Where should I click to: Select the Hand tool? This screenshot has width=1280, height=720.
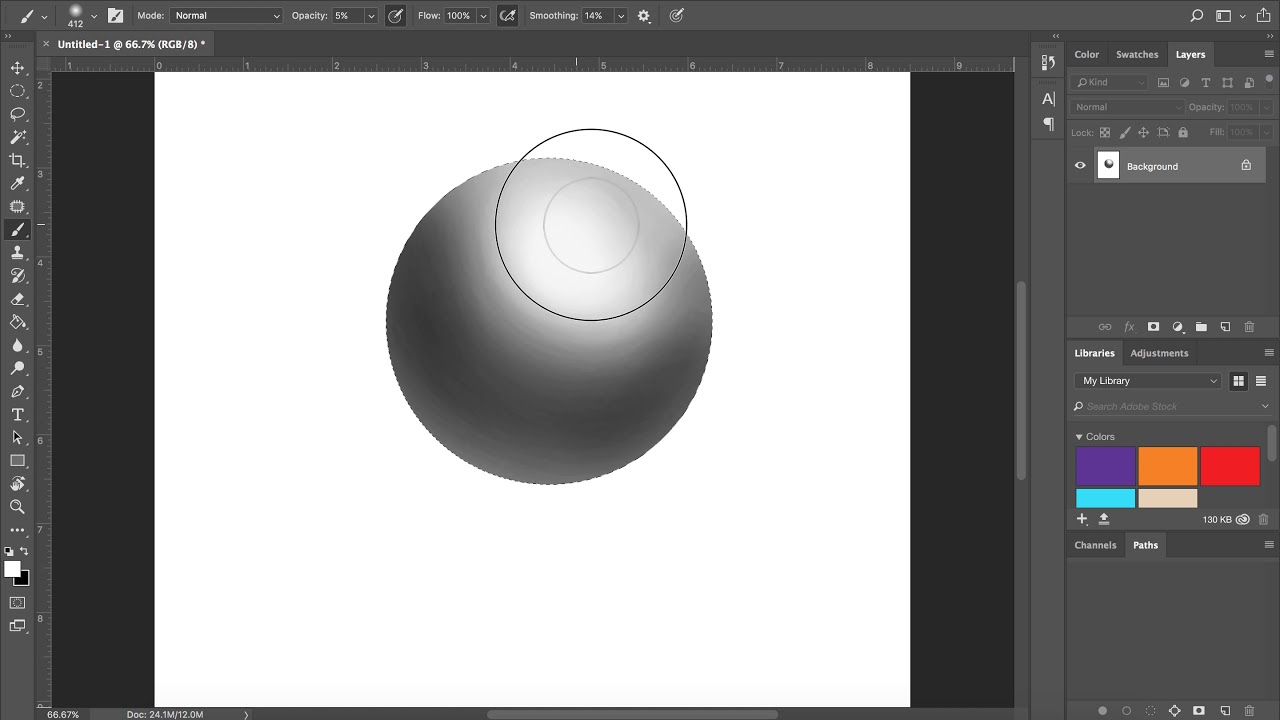coord(17,484)
